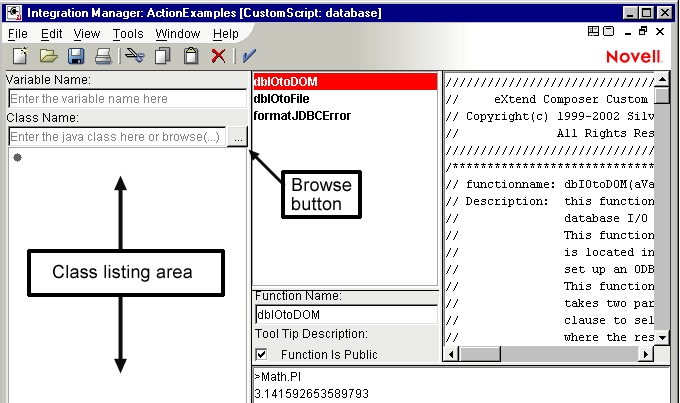Restore the inner document window
Screen dimensions: 680x403
(x=643, y=31)
